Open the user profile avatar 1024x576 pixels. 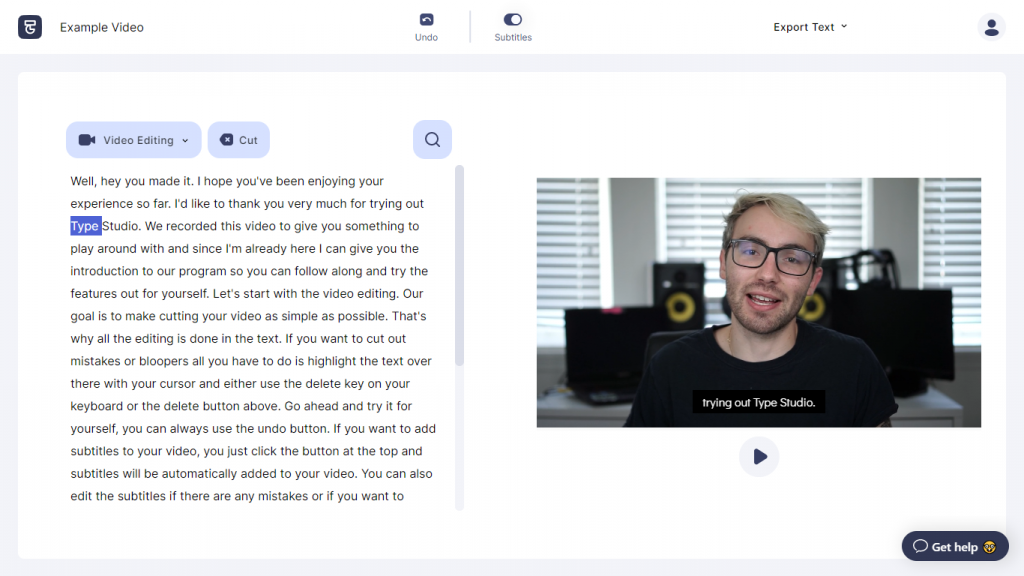coord(991,27)
